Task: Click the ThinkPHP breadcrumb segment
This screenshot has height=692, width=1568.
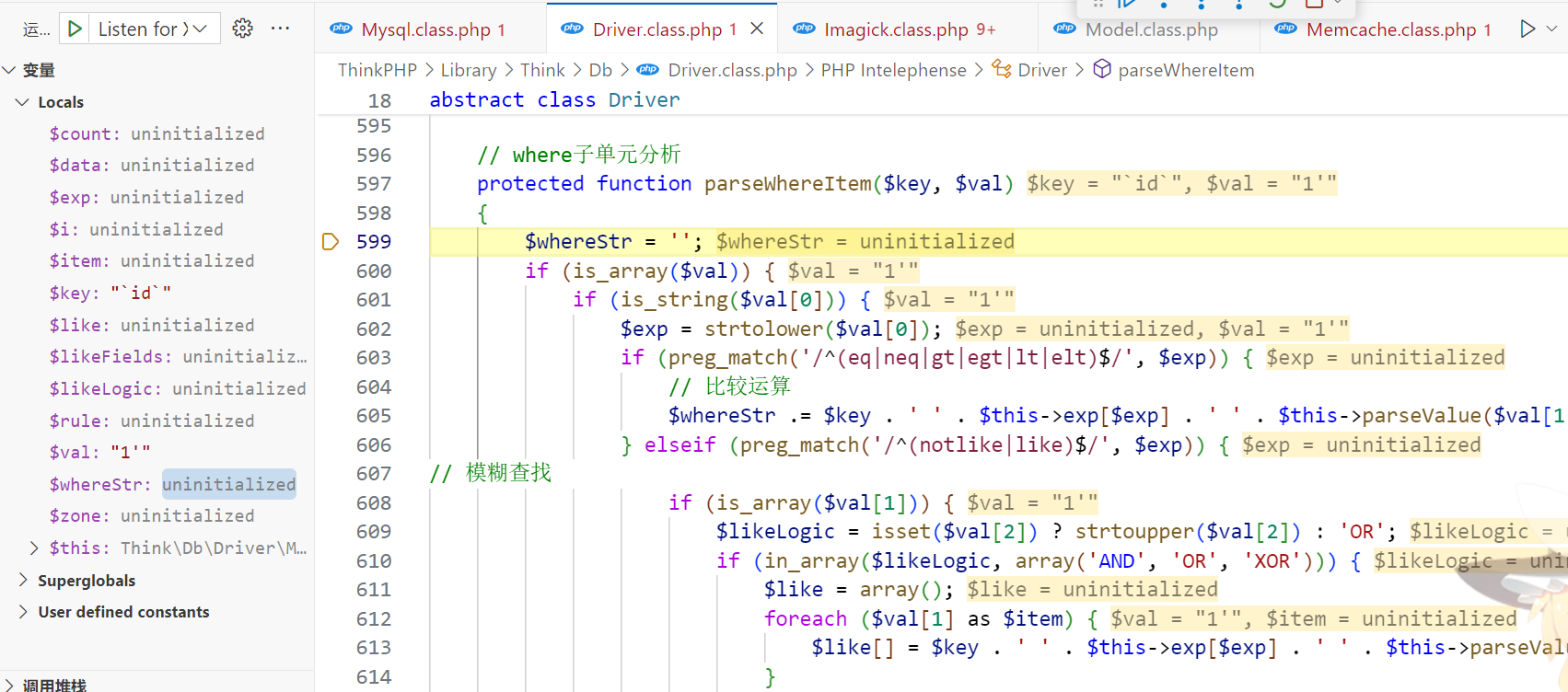Action: coord(377,70)
